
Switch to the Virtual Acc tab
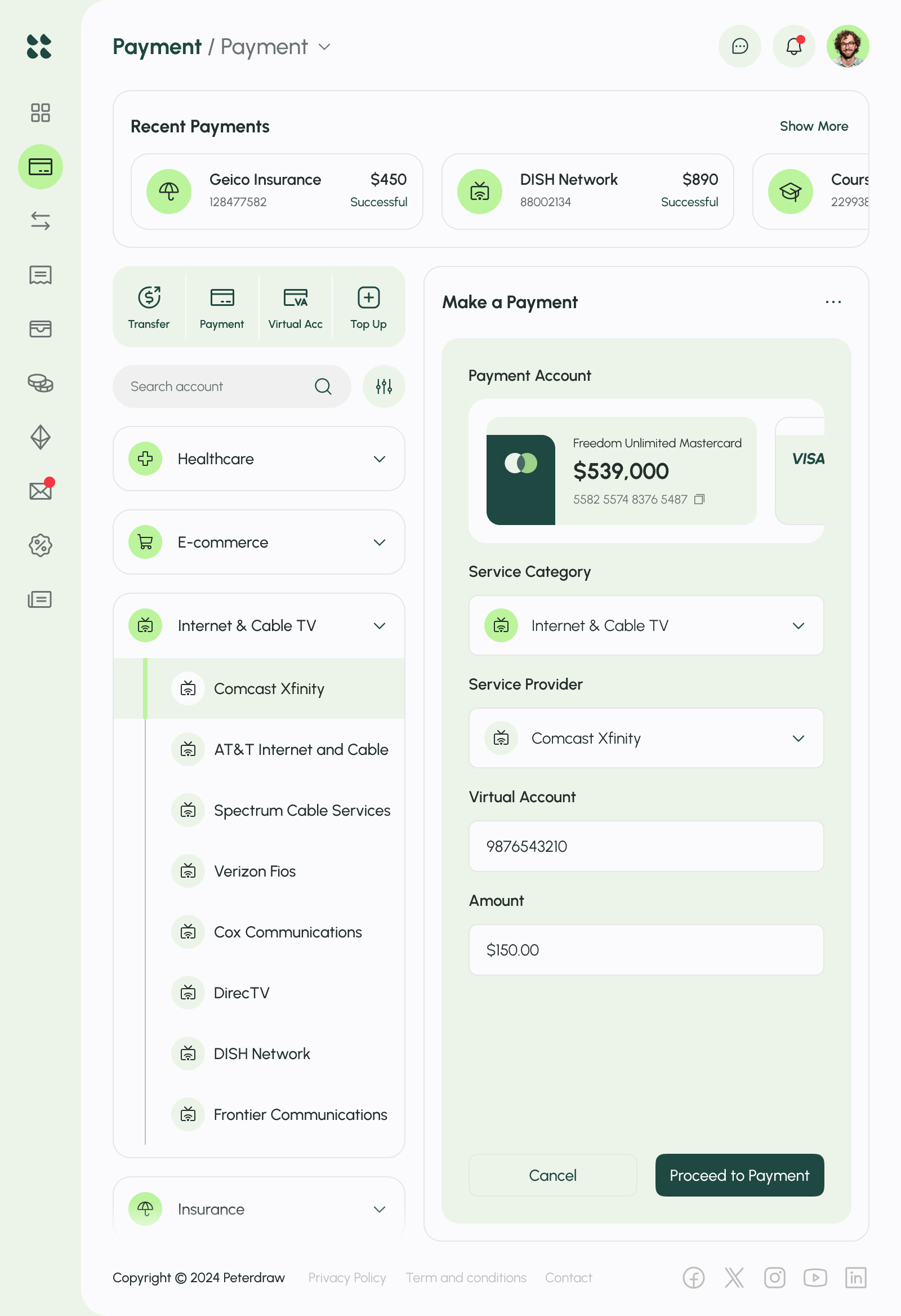(295, 306)
